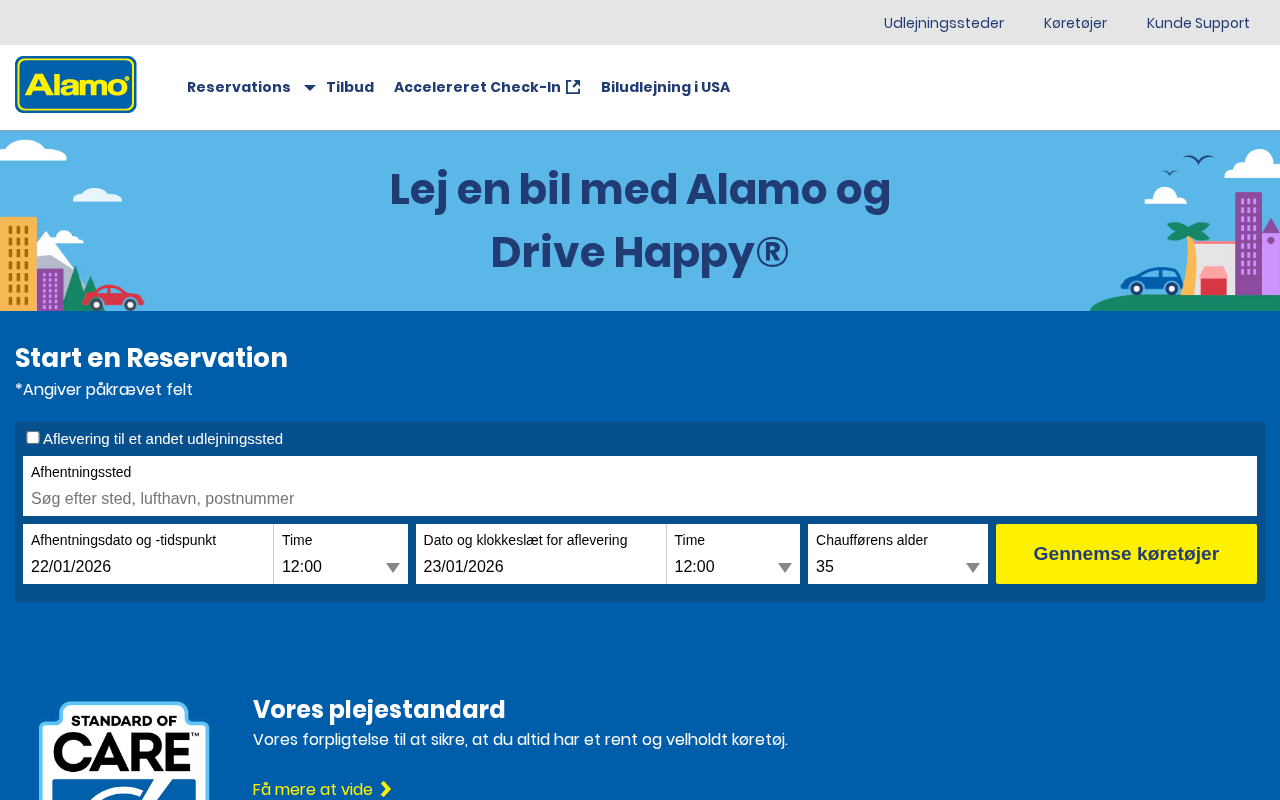Click Gennemse køretøjer button

1126,554
